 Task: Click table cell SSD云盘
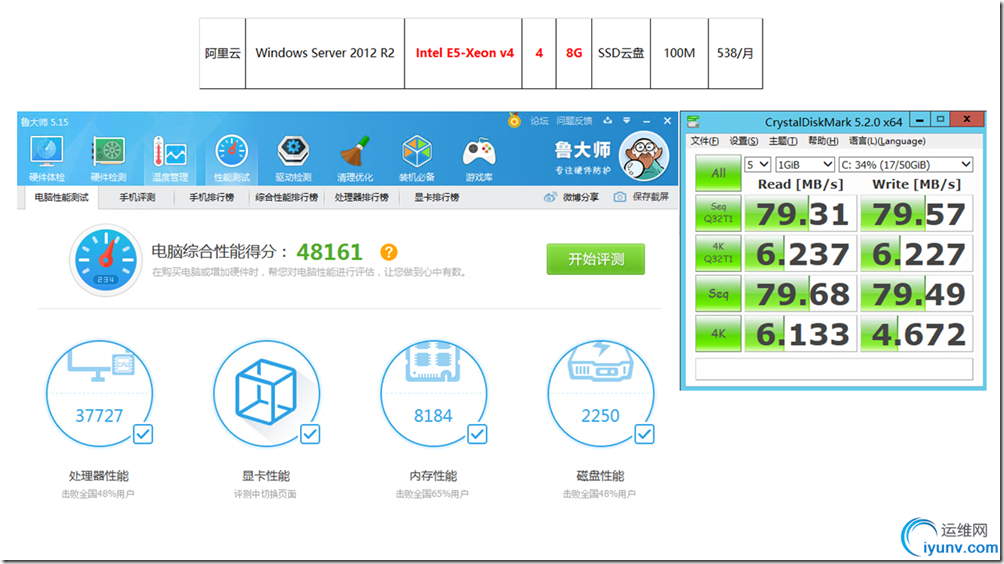[x=620, y=53]
